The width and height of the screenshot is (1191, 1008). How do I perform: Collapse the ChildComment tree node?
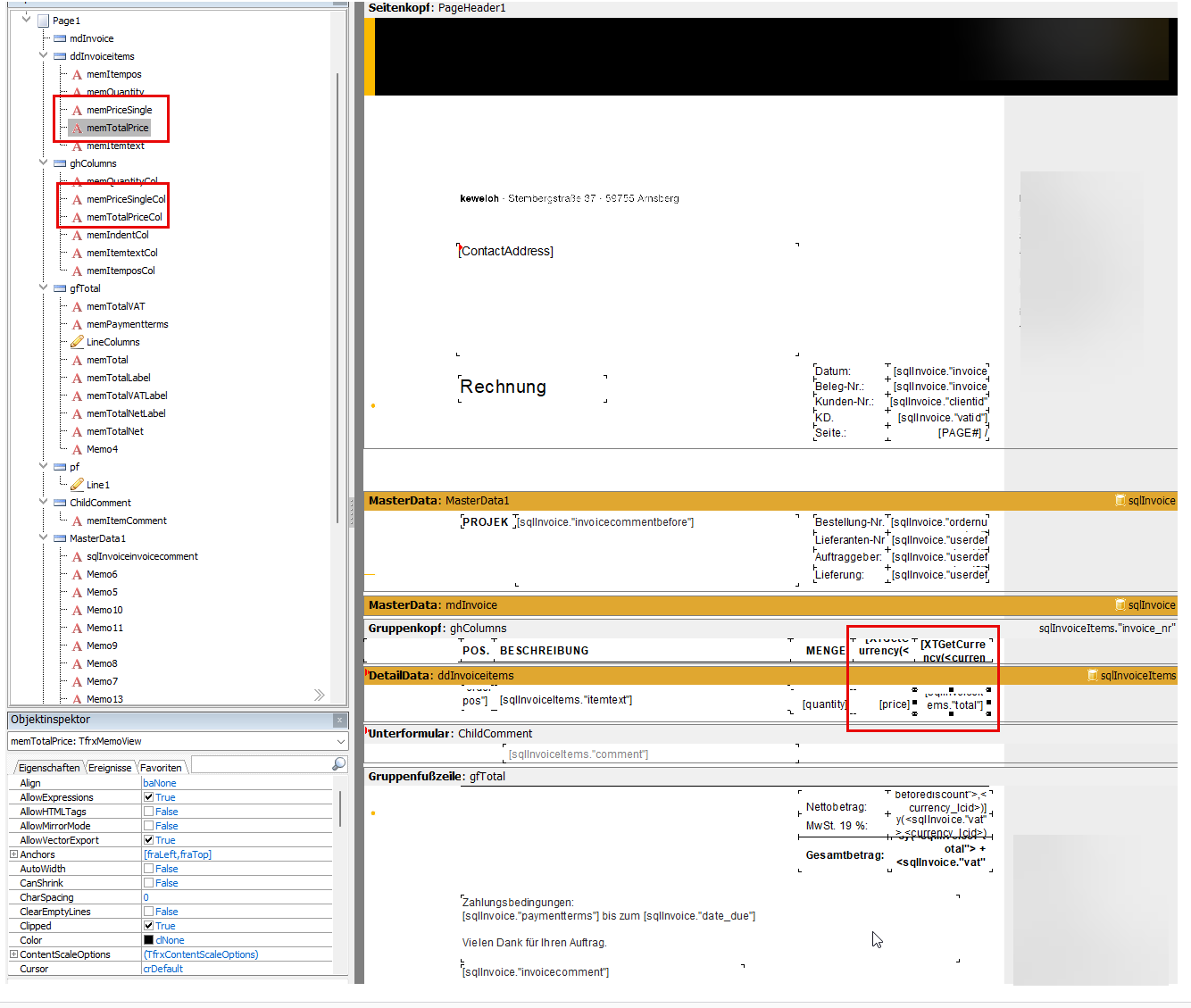coord(43,502)
